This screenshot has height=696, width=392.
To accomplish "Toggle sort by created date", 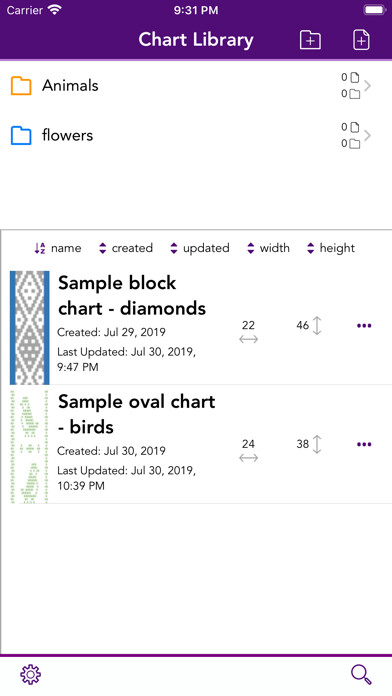I will click(x=126, y=248).
